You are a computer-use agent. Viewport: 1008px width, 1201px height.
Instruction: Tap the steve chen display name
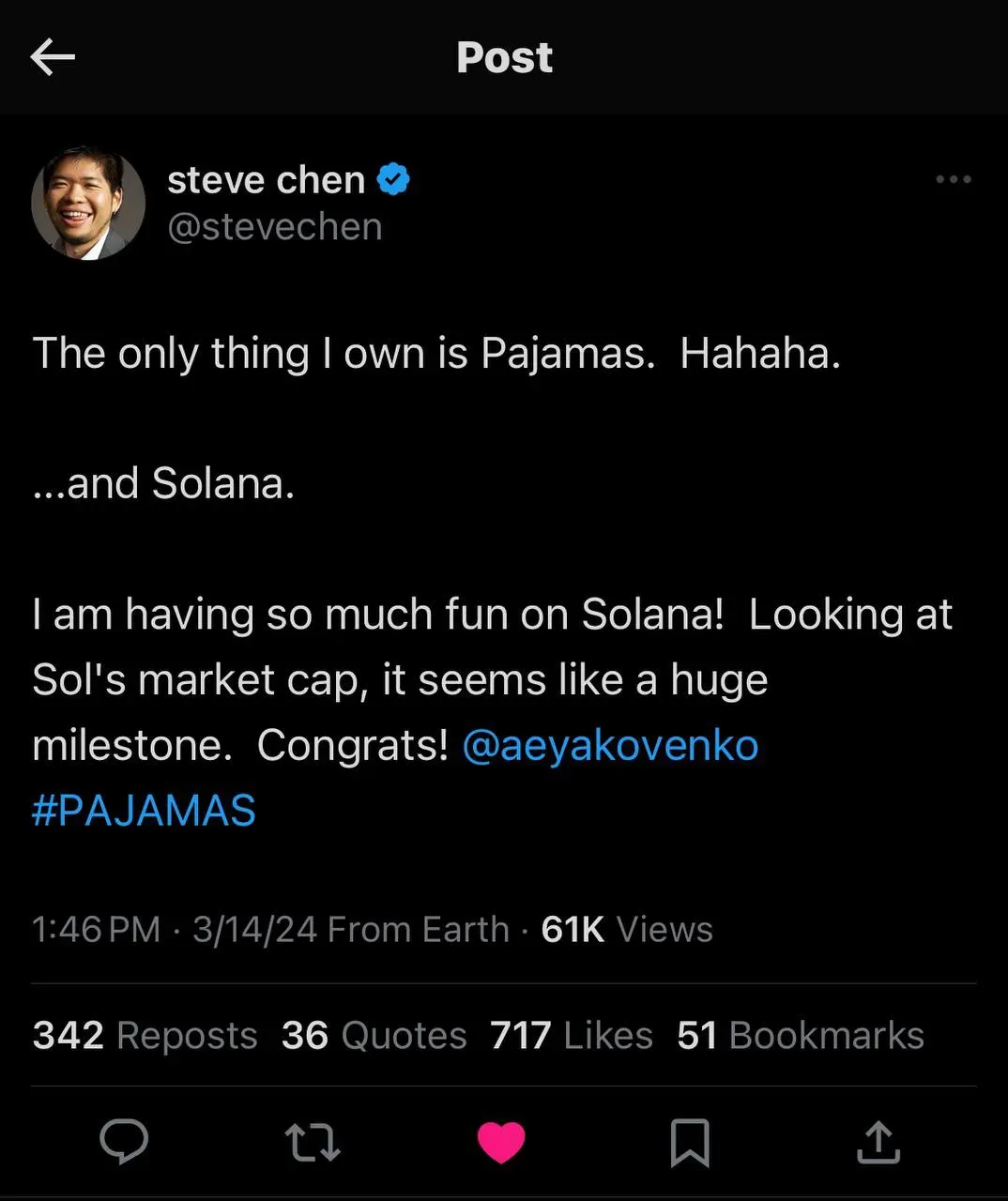pos(266,179)
